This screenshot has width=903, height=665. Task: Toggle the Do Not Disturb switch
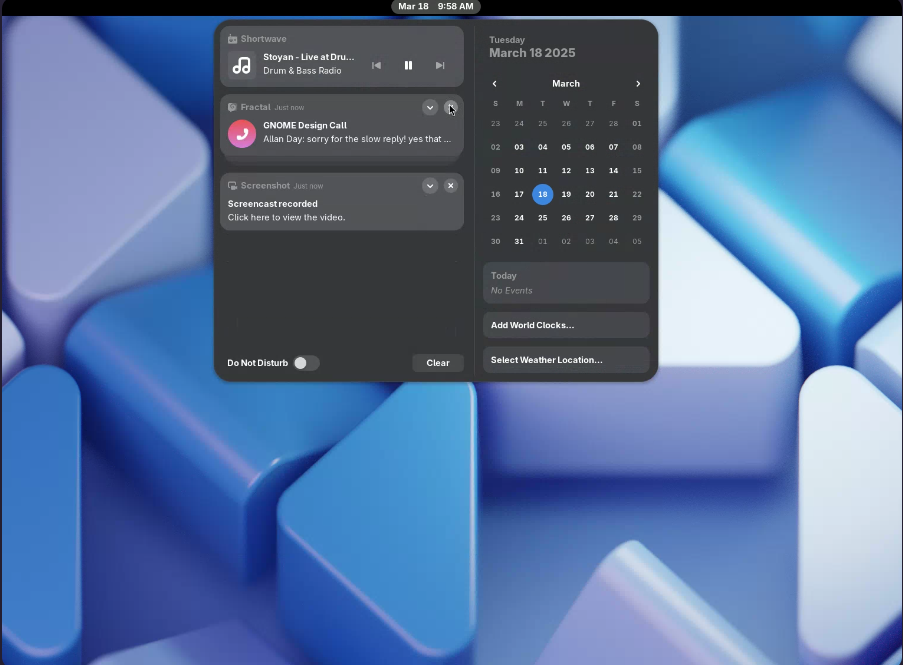pos(306,363)
